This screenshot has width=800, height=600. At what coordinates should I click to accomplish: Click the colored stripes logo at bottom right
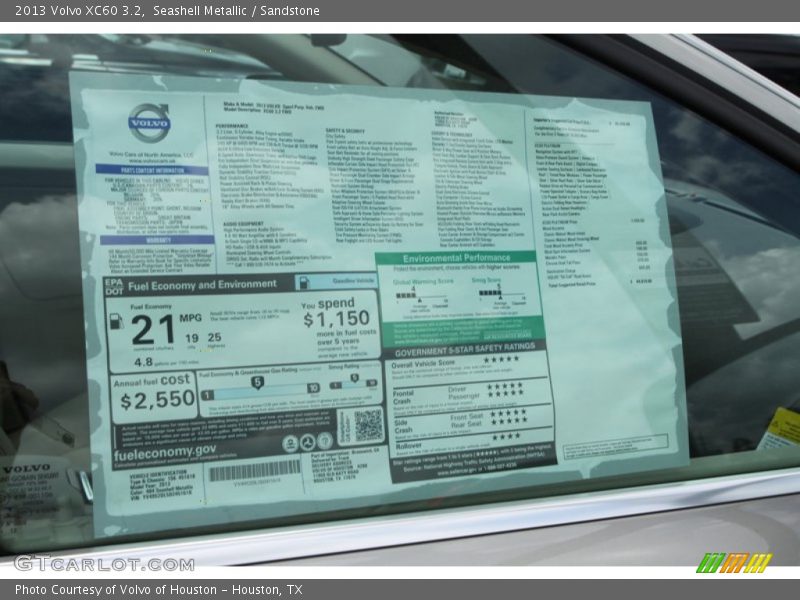coord(734,563)
